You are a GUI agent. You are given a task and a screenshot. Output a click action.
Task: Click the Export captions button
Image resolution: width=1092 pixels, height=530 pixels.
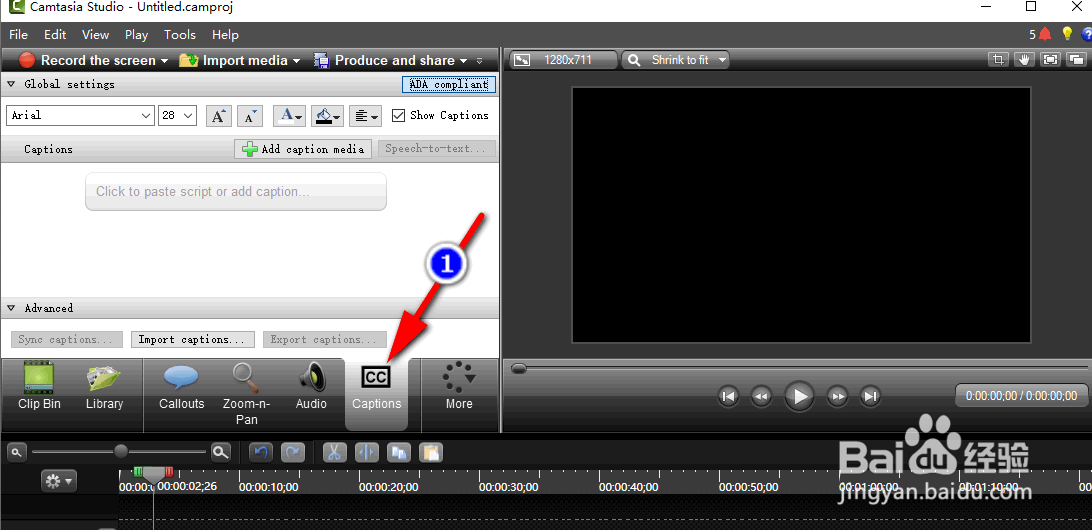[325, 339]
